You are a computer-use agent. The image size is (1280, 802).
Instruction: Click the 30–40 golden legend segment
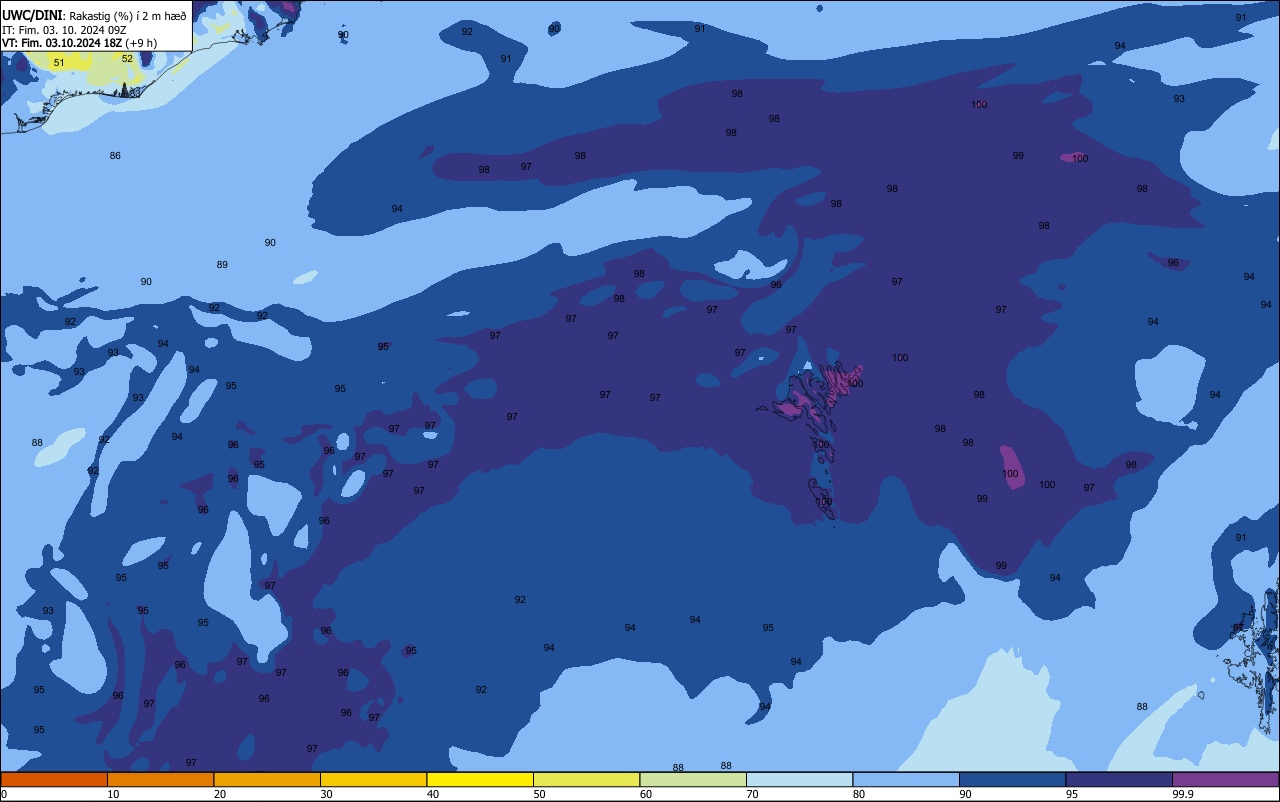pyautogui.click(x=373, y=779)
